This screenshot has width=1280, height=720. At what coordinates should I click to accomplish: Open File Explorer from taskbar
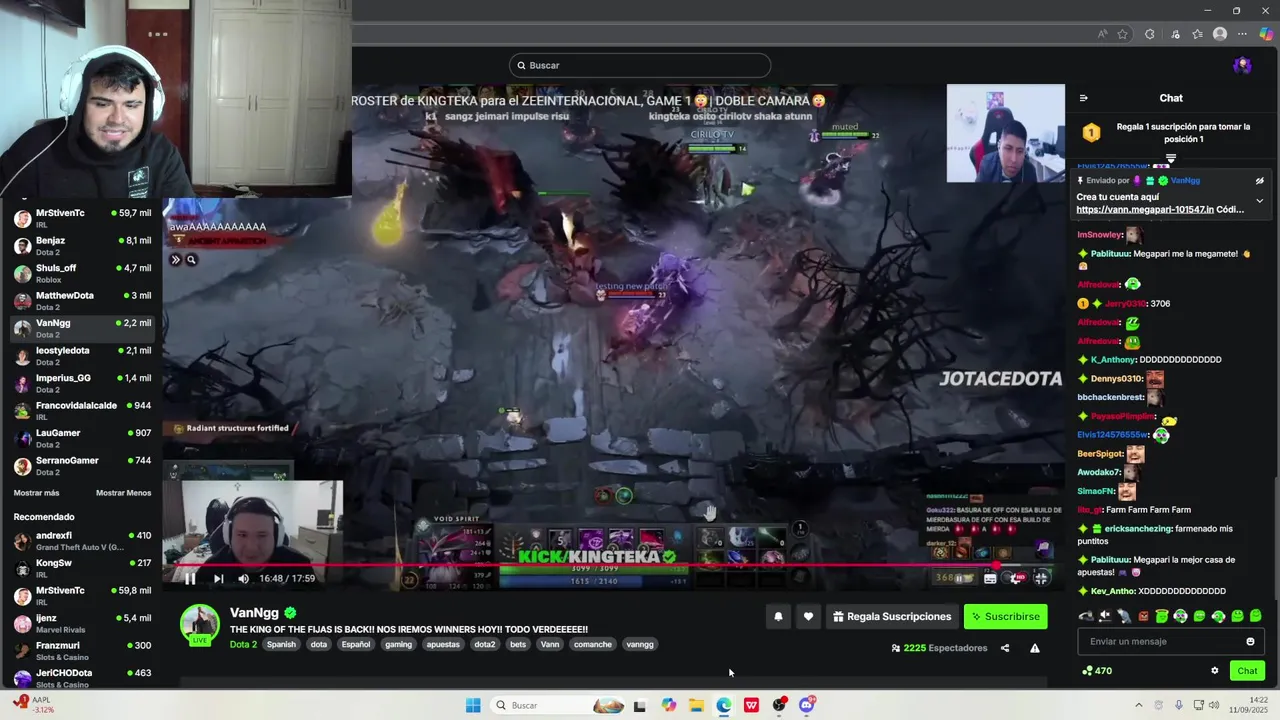696,705
